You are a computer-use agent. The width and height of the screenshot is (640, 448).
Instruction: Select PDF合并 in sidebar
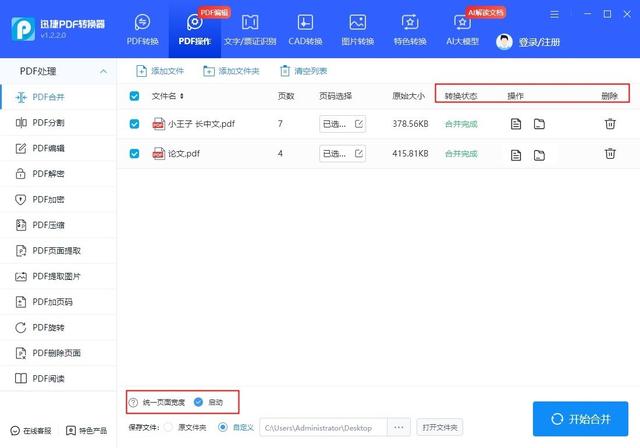(58, 97)
